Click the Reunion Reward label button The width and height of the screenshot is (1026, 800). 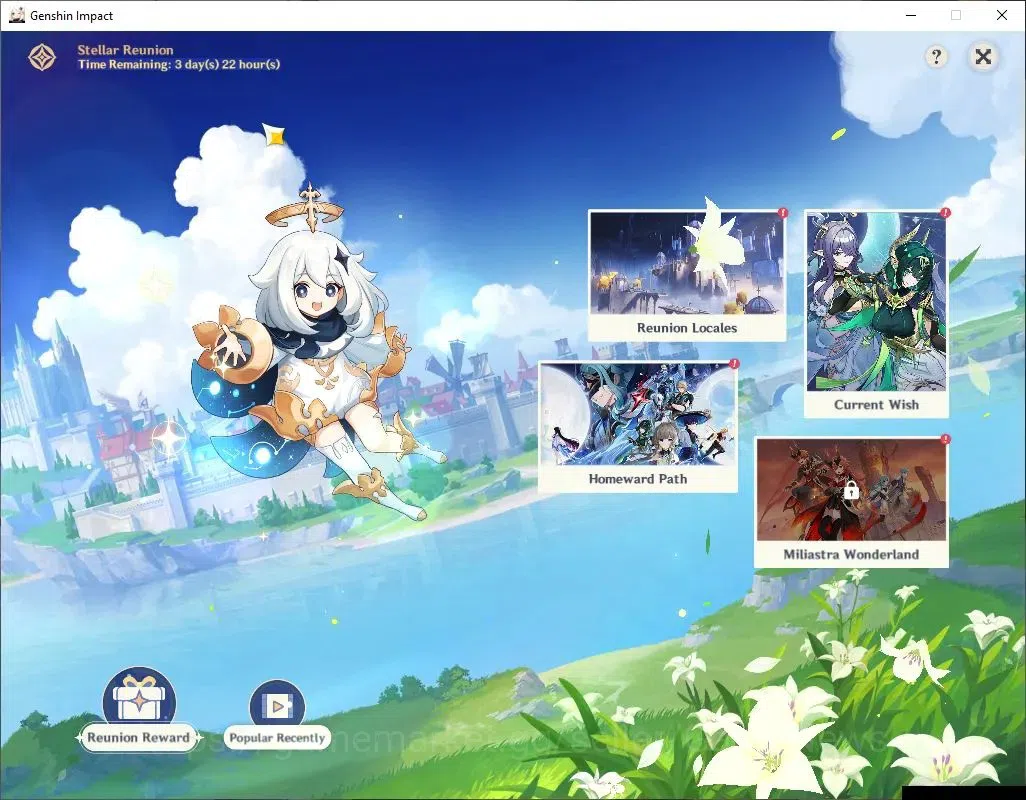[x=139, y=738]
